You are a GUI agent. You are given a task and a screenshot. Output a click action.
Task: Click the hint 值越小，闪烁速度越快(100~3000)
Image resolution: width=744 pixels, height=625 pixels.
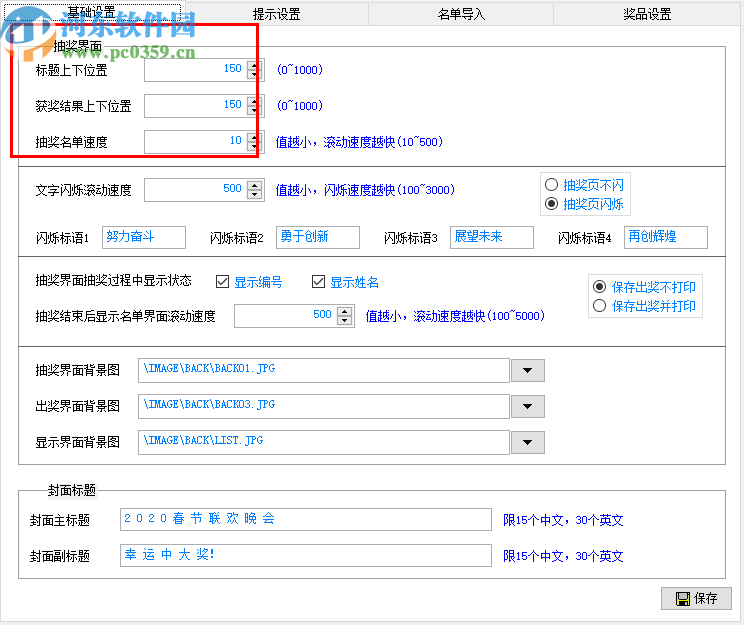[x=365, y=190]
